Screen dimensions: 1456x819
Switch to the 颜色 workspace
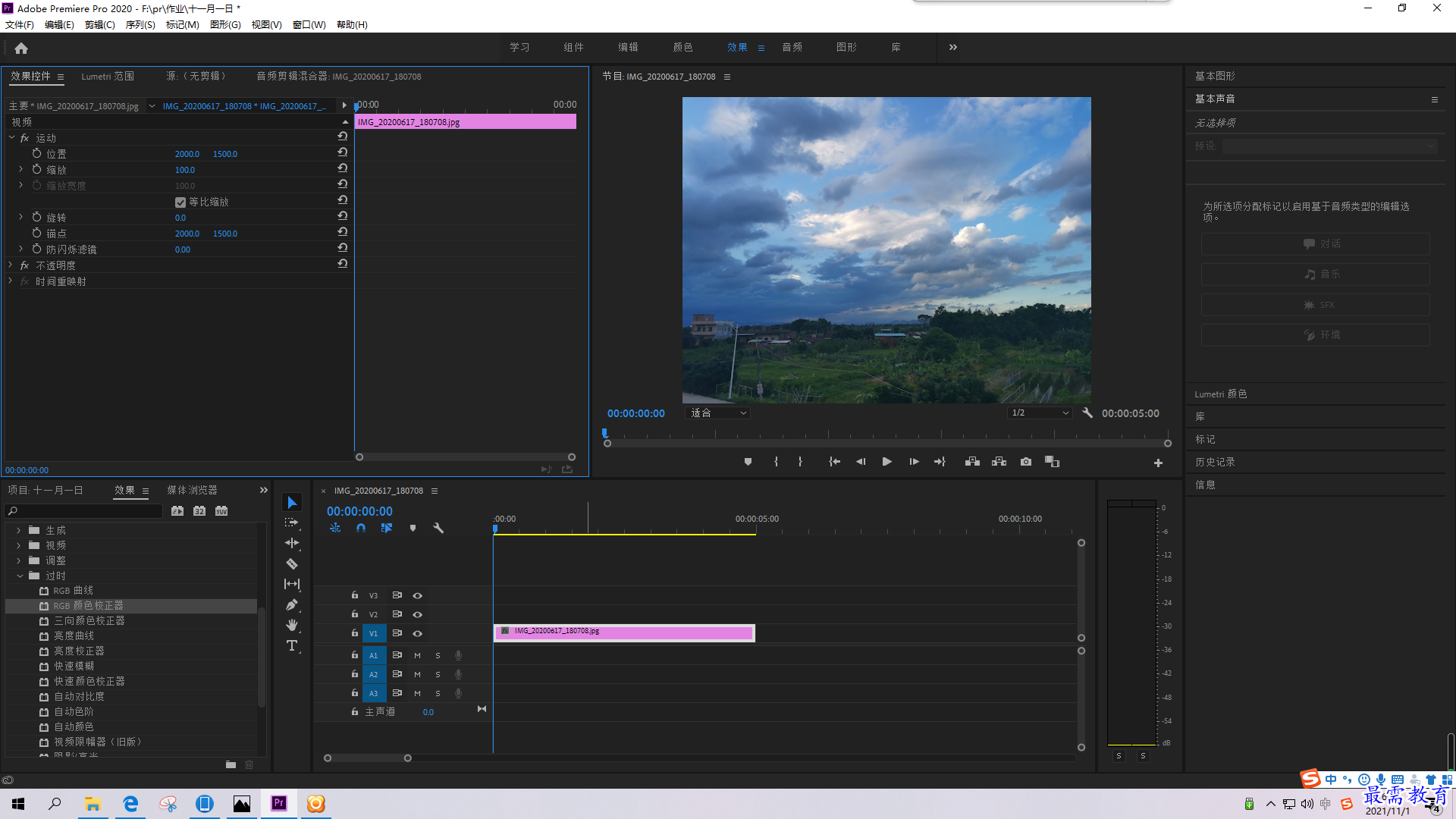point(682,47)
